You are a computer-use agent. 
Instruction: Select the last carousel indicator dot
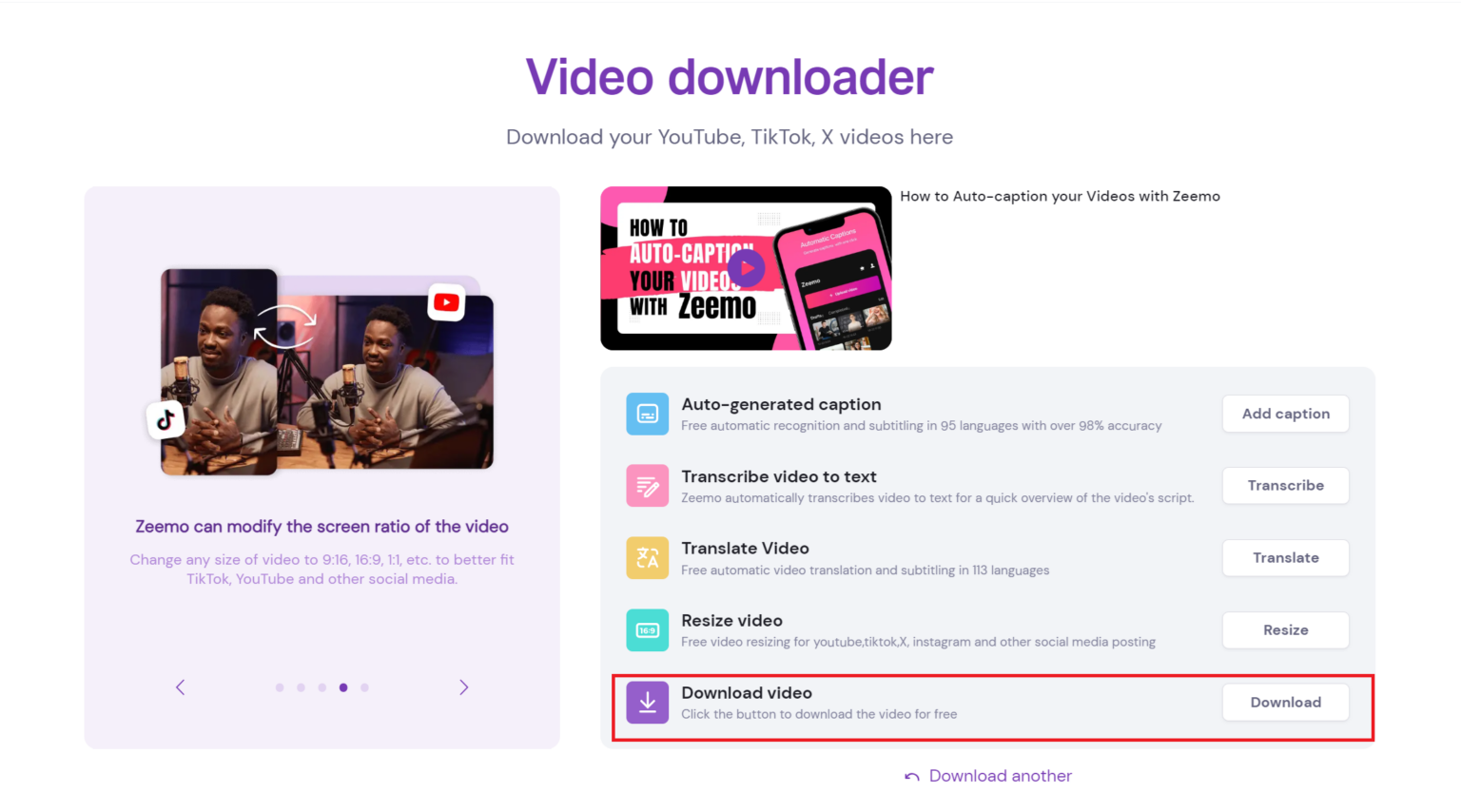point(364,686)
